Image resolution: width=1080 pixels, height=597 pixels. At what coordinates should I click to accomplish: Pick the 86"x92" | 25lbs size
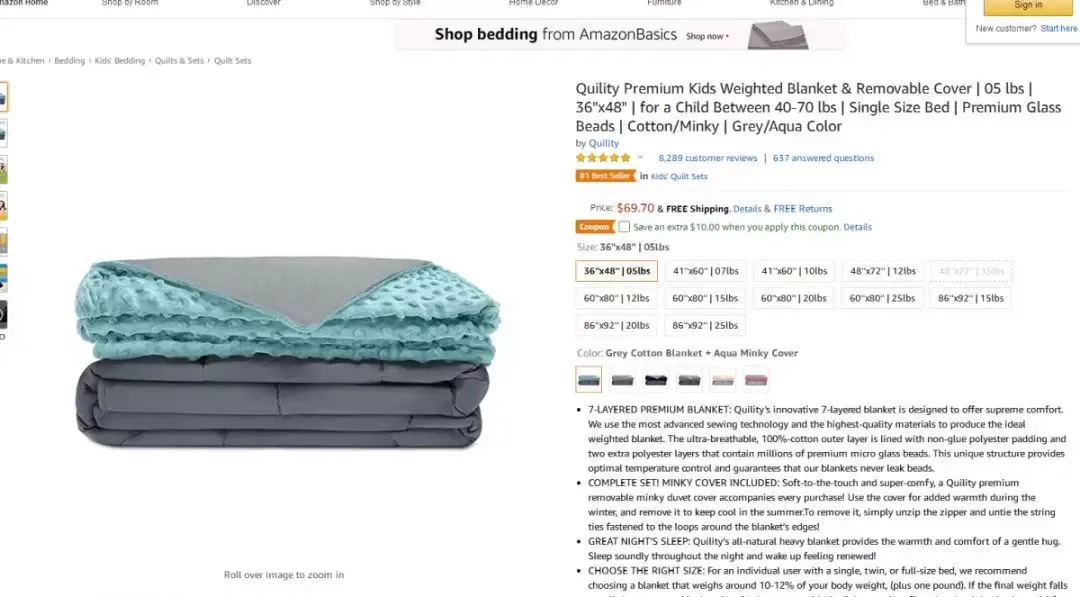click(x=705, y=325)
